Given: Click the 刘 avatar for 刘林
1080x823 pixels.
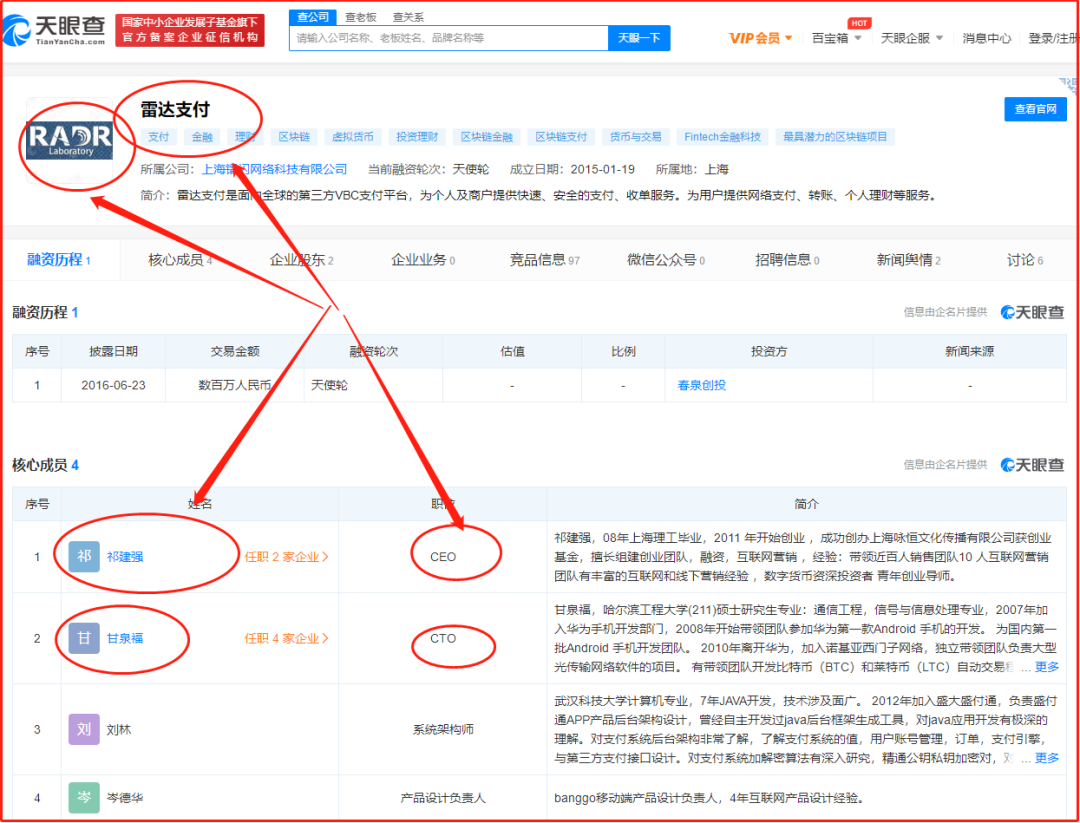Looking at the screenshot, I should [84, 729].
